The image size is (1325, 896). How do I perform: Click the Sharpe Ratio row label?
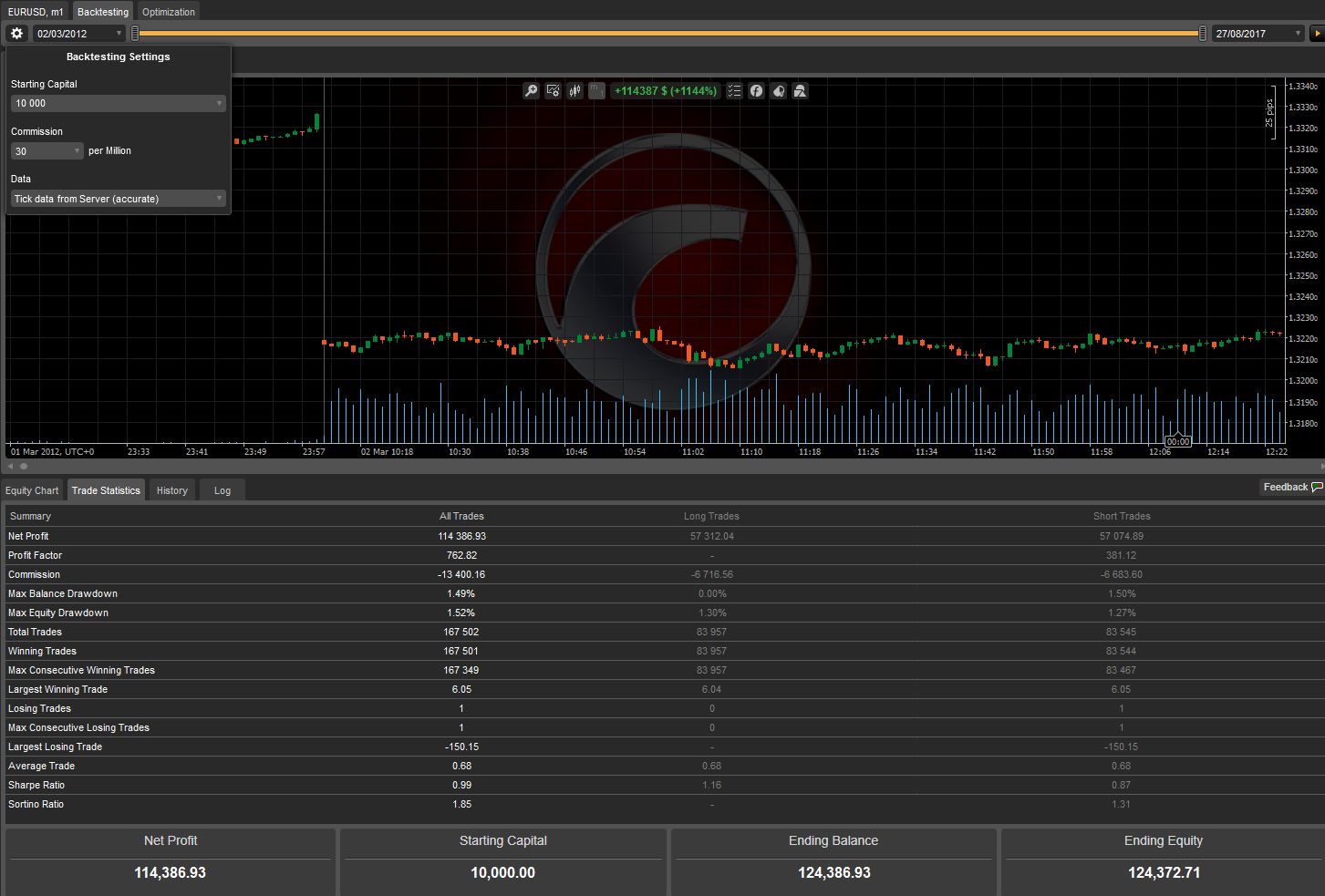click(36, 786)
